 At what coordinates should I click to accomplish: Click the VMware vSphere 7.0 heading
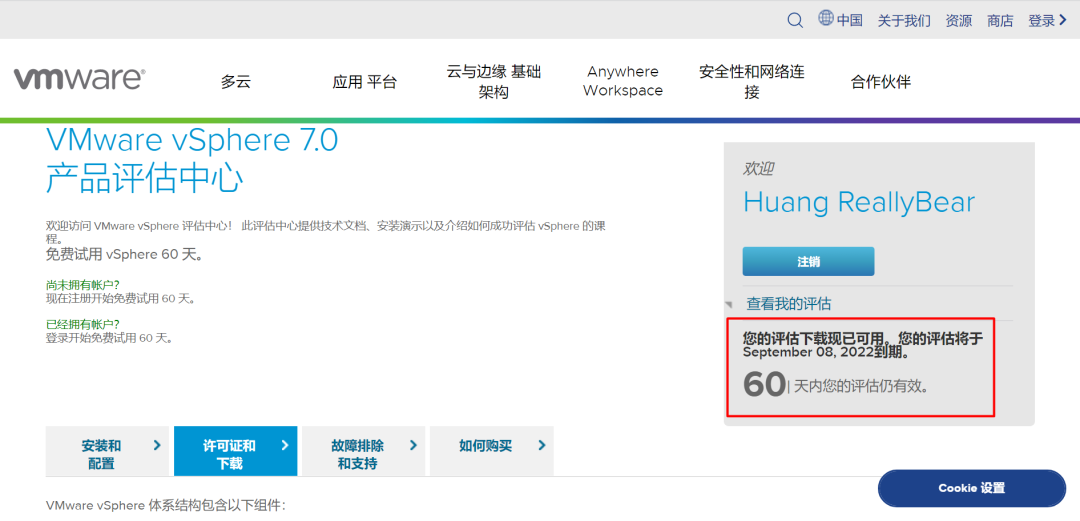click(x=192, y=140)
